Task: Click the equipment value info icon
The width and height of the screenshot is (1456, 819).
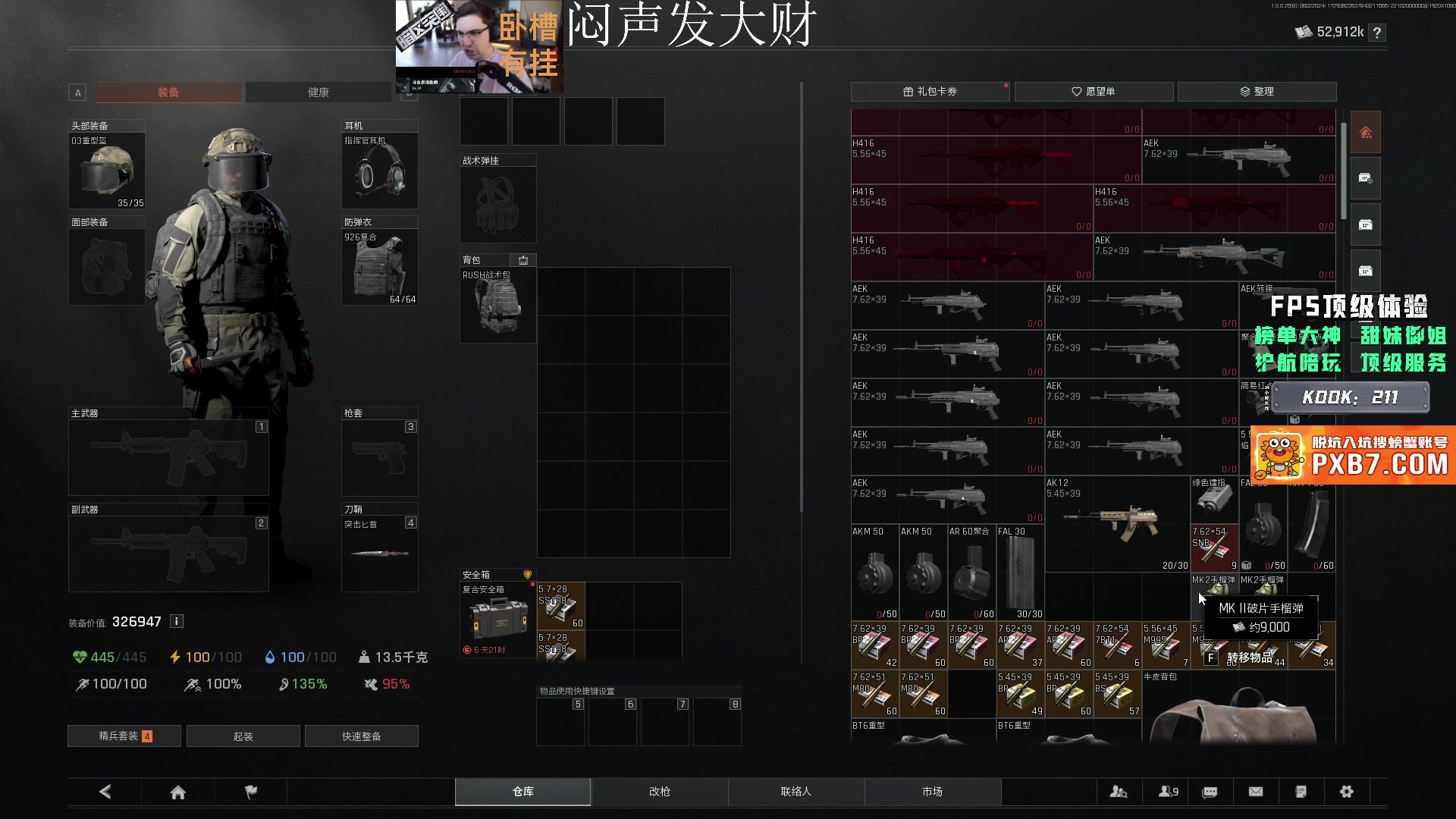Action: 177,621
